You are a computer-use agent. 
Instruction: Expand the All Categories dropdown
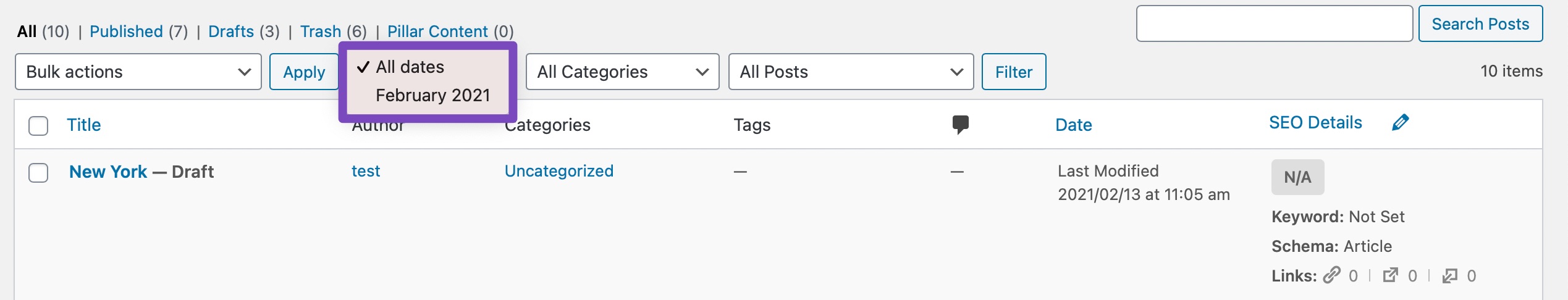[622, 72]
